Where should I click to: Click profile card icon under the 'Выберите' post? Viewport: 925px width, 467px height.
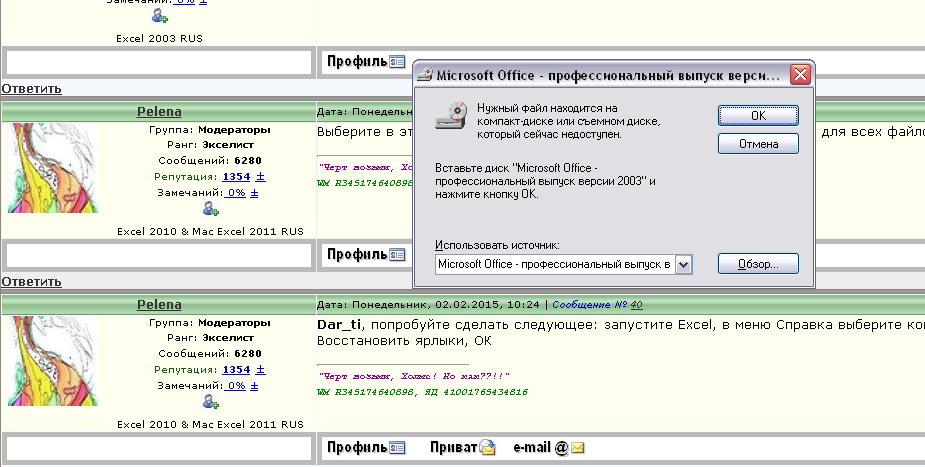point(398,255)
